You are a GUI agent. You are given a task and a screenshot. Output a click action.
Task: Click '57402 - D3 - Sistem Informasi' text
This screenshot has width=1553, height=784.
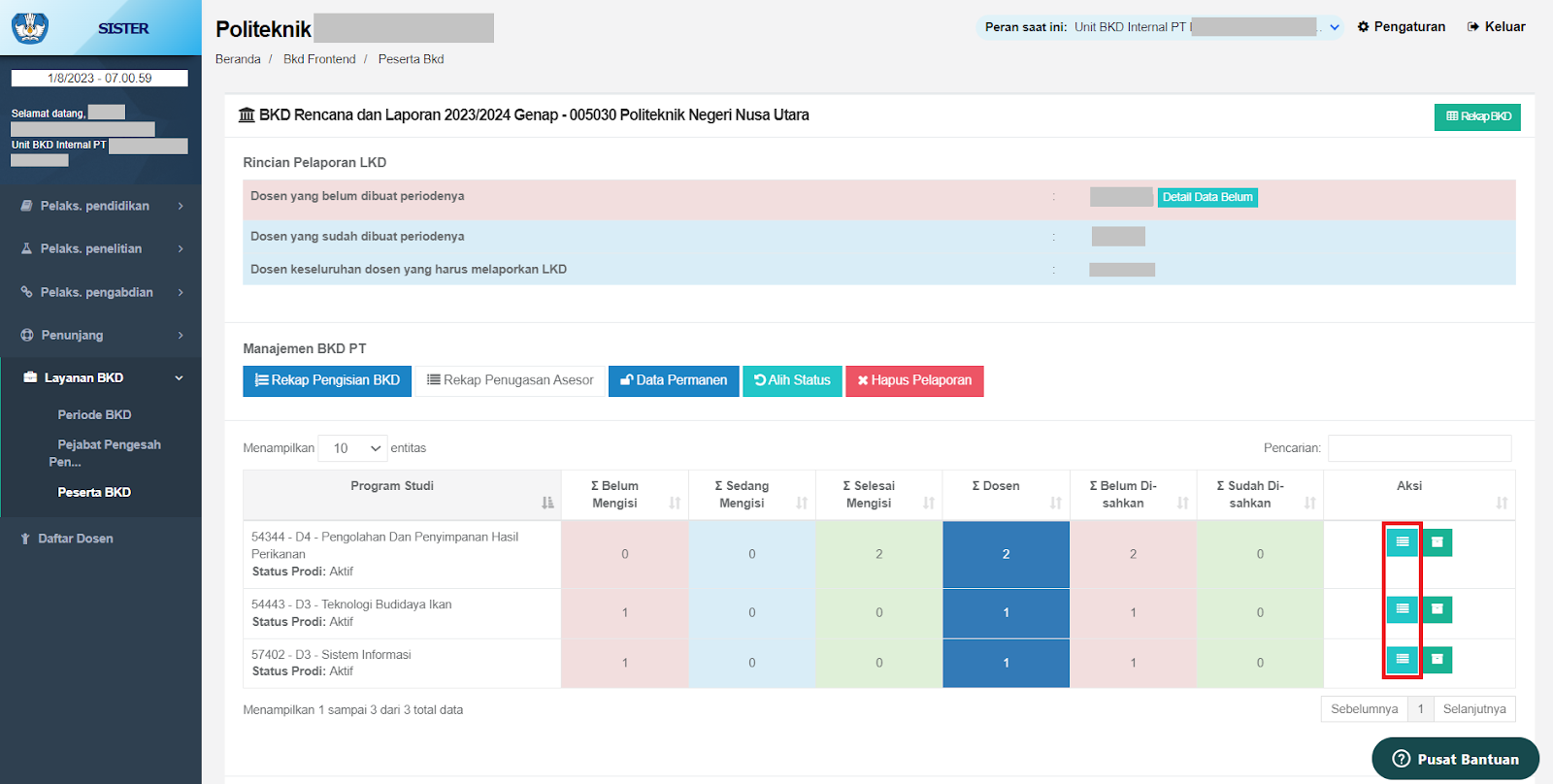coord(331,655)
